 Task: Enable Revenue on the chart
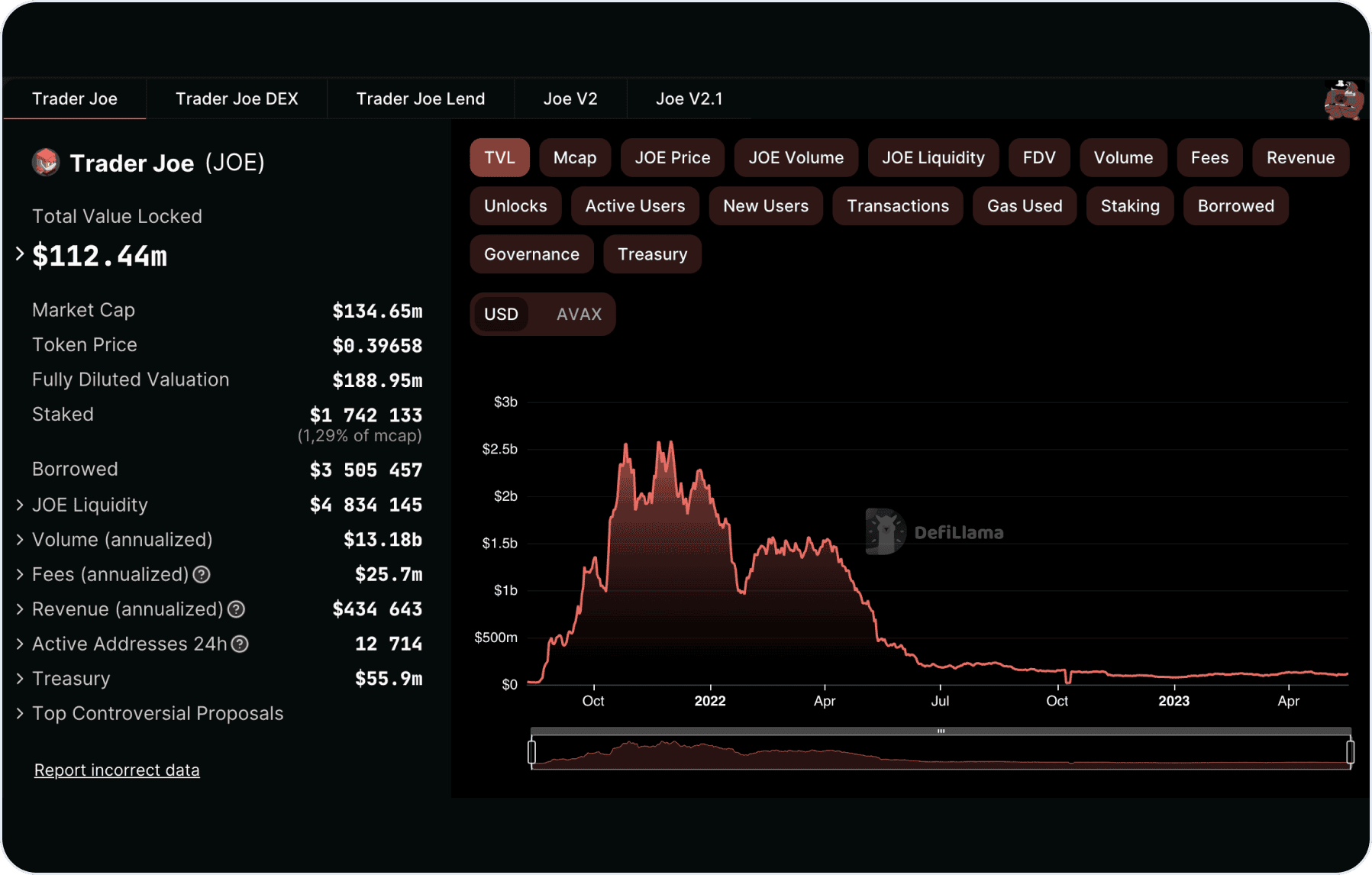pos(1301,157)
